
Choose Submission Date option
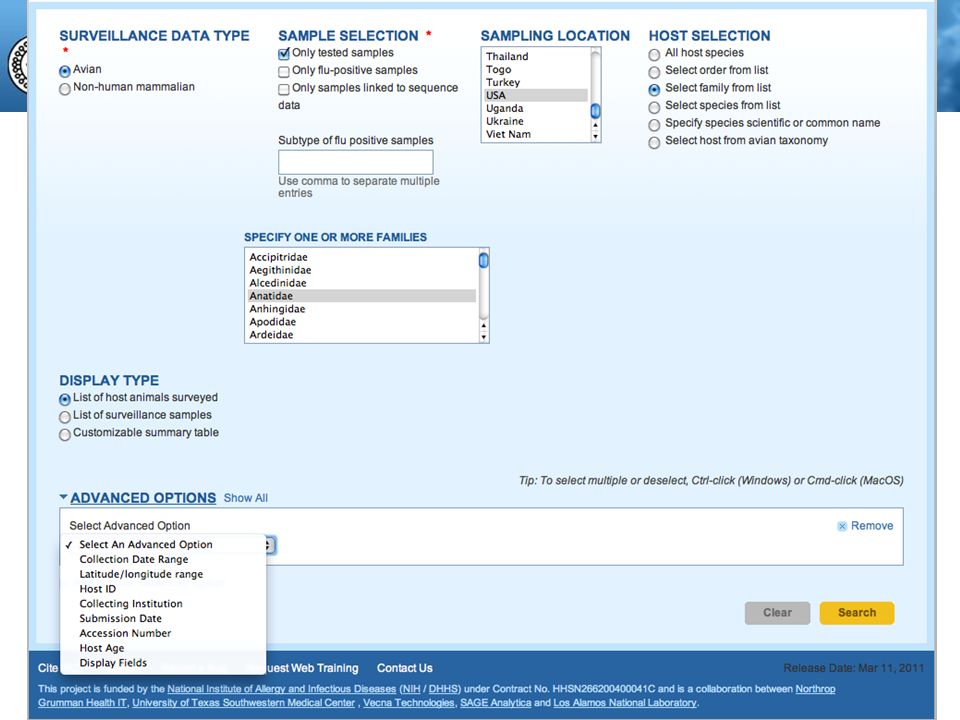[163, 618]
